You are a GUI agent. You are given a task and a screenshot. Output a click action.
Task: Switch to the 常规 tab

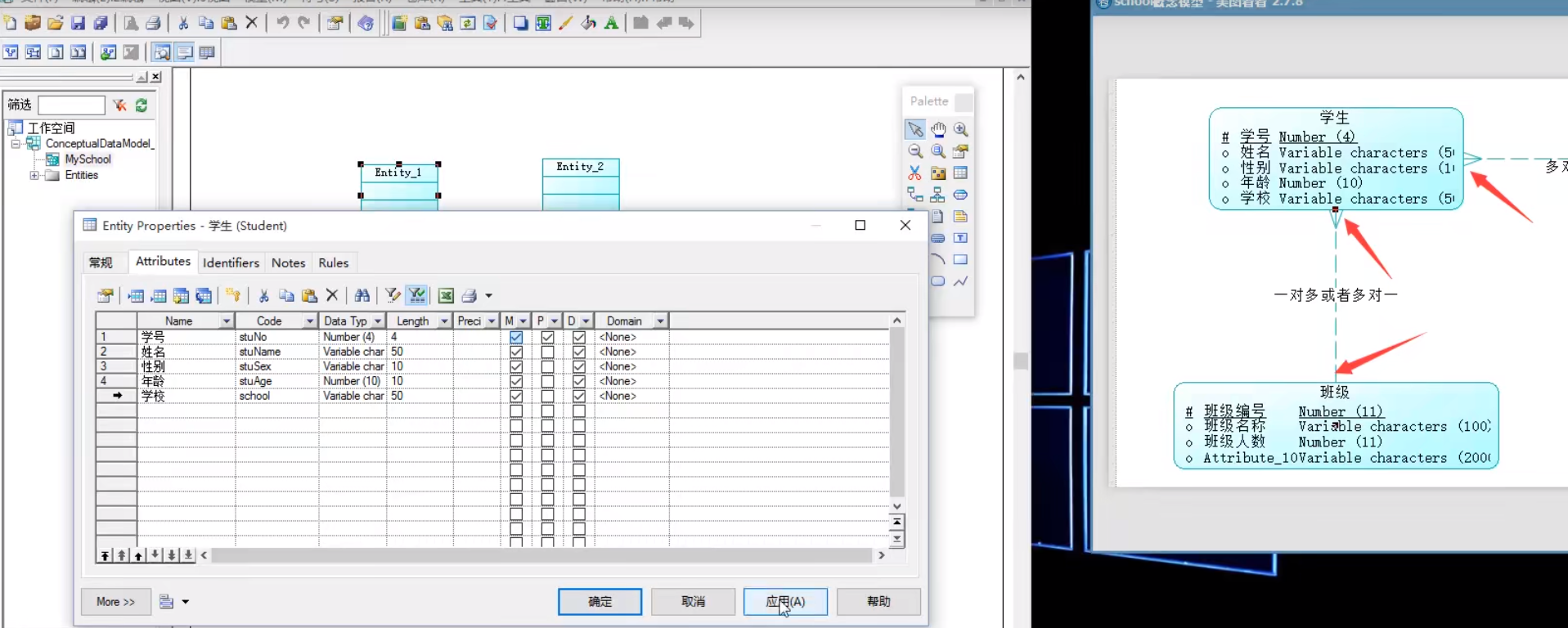(101, 262)
